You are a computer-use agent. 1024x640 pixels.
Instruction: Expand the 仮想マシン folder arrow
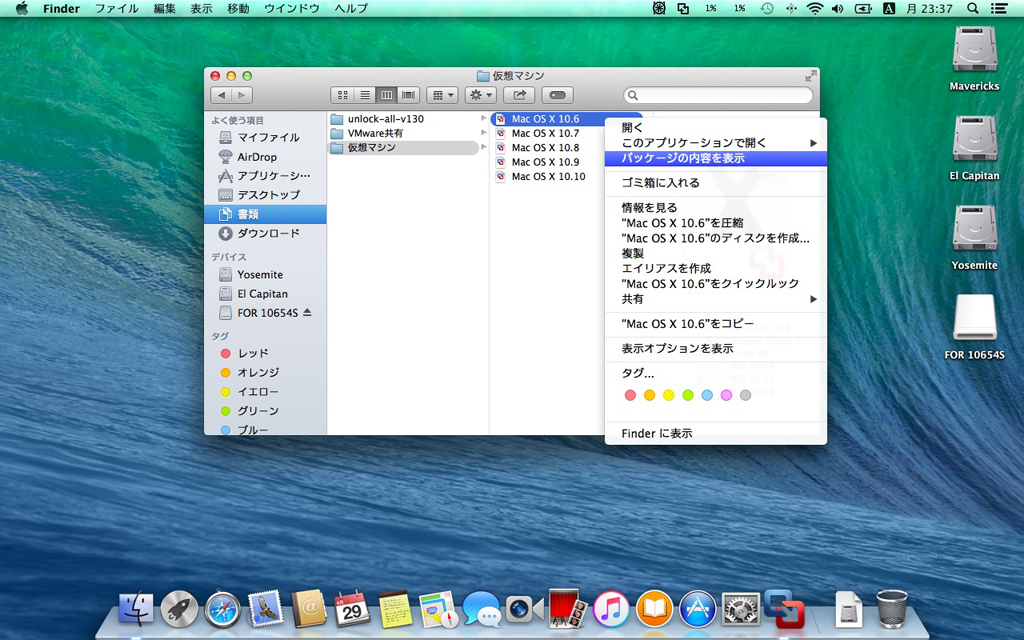point(483,148)
